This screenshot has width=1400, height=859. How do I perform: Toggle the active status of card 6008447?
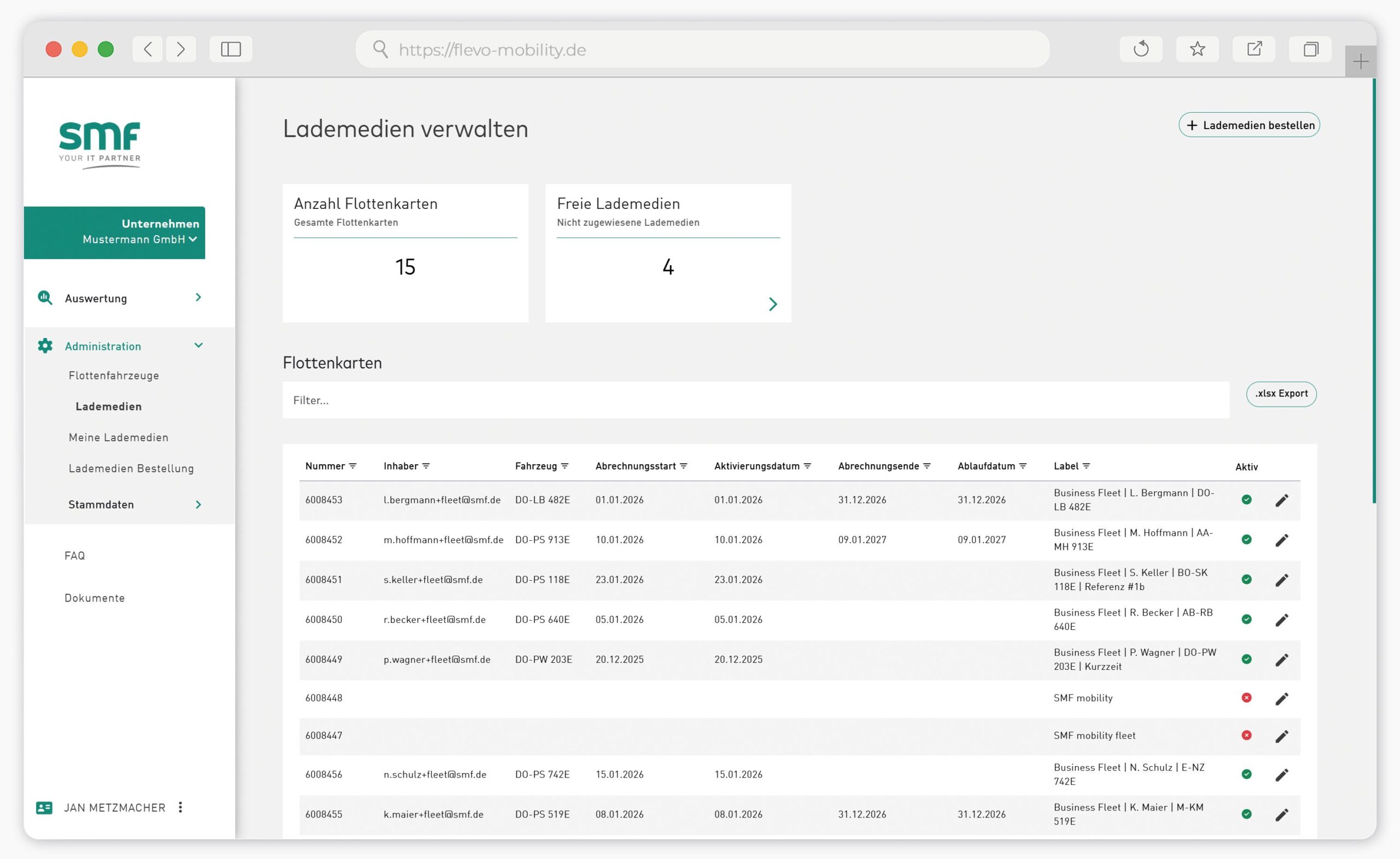tap(1246, 735)
